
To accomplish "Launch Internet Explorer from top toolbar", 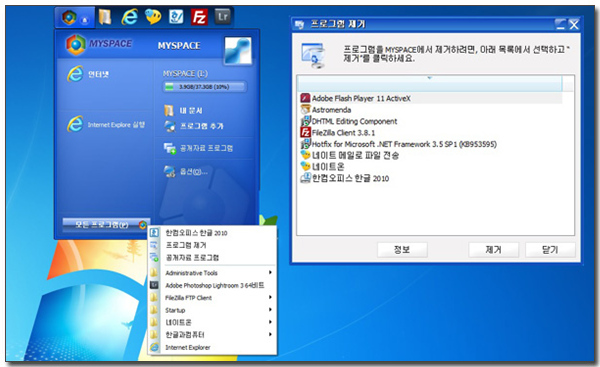I will coord(129,17).
